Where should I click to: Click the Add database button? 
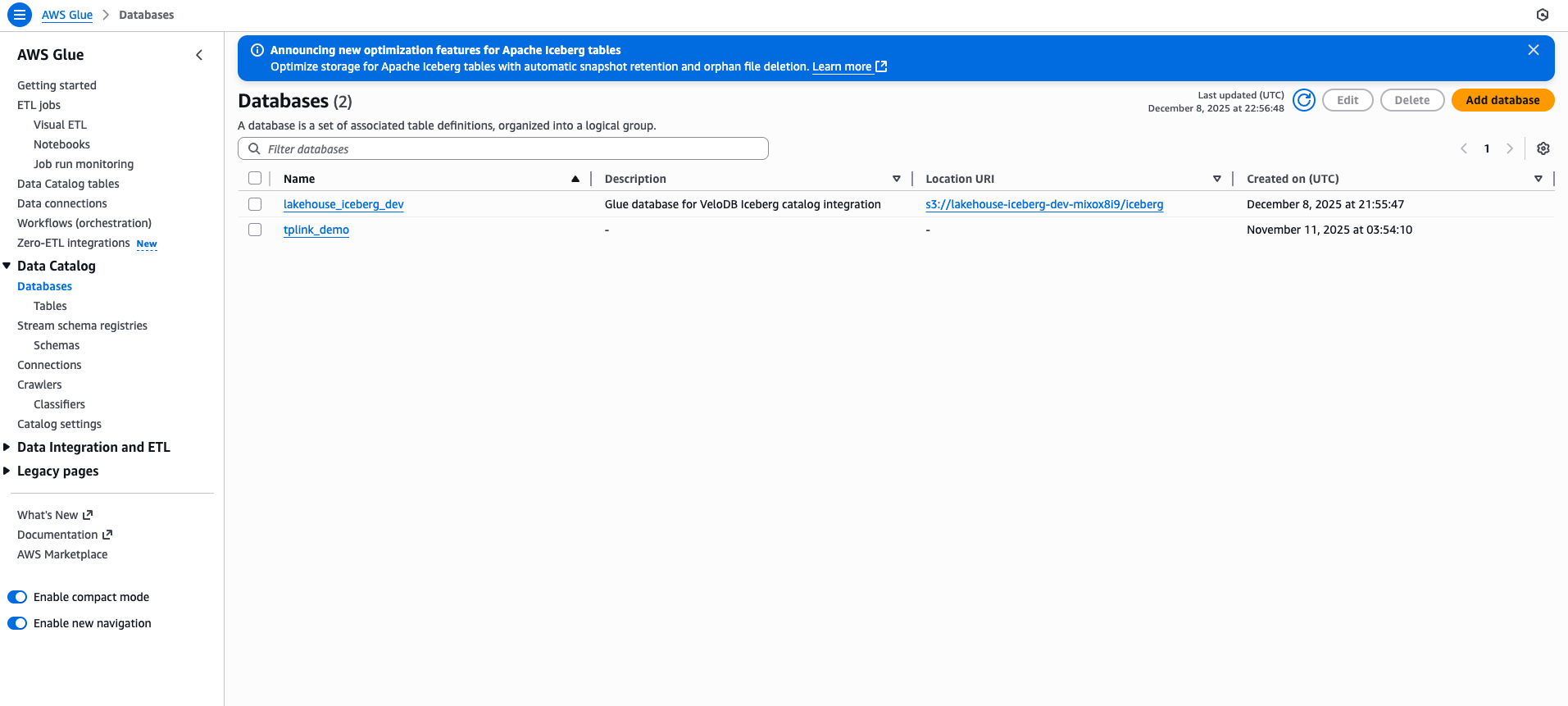(1502, 100)
